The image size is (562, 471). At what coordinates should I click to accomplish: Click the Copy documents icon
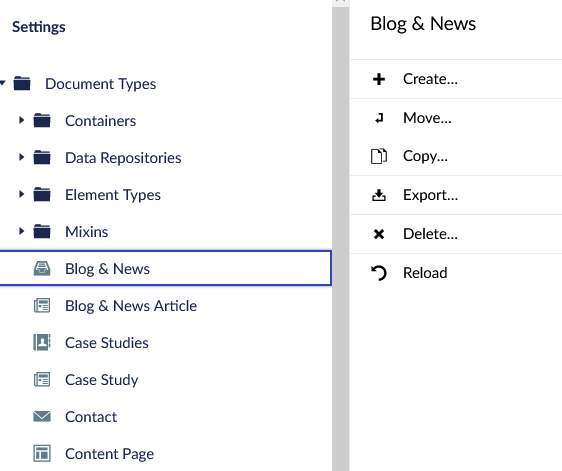(x=379, y=156)
